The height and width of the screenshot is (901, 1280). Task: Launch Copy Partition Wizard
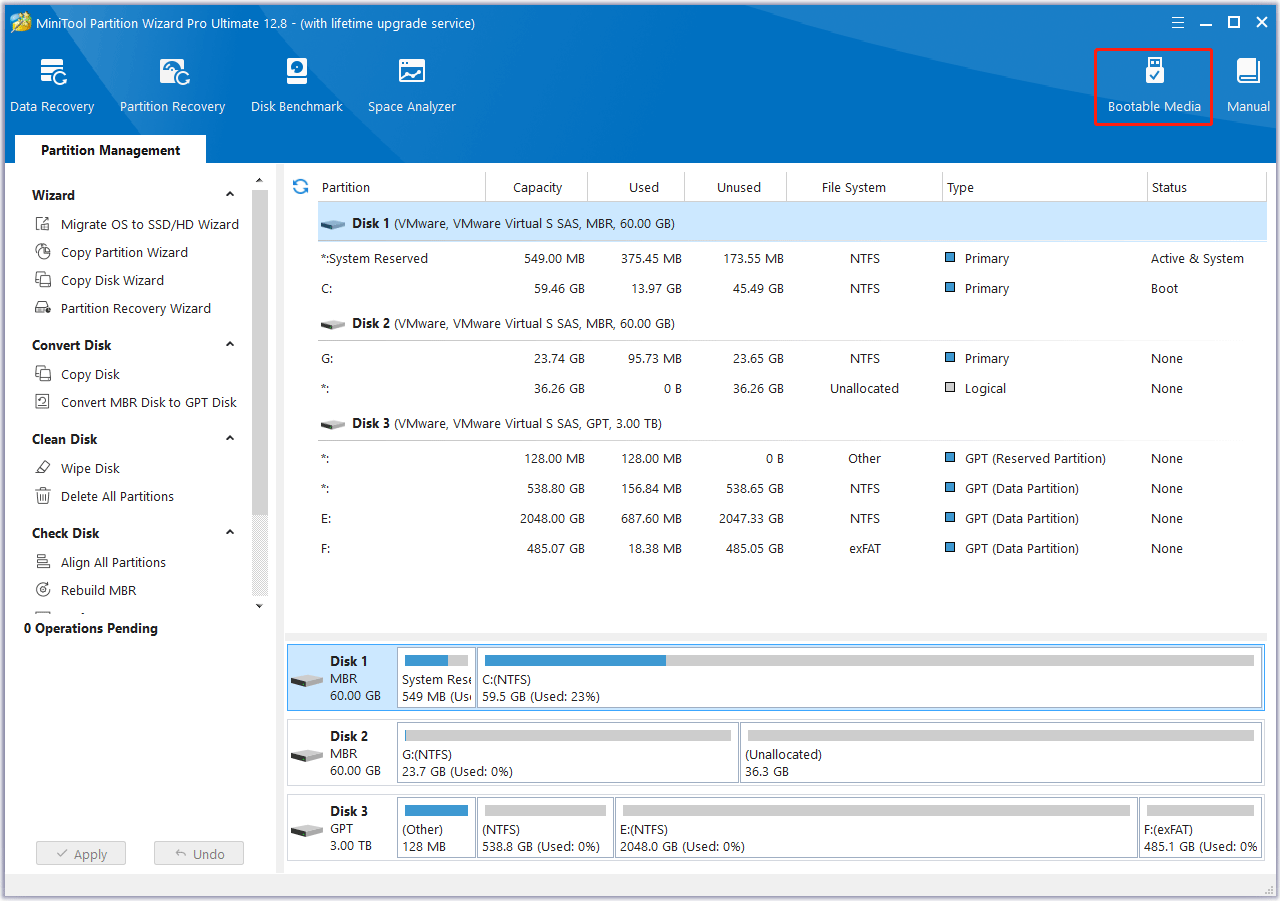click(x=112, y=252)
